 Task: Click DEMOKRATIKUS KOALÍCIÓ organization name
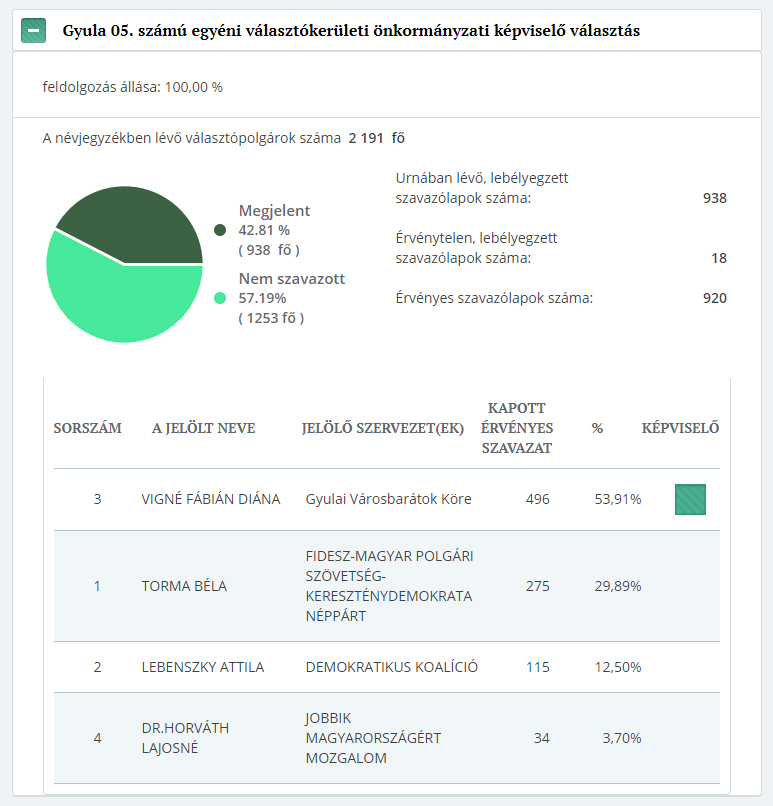click(391, 667)
